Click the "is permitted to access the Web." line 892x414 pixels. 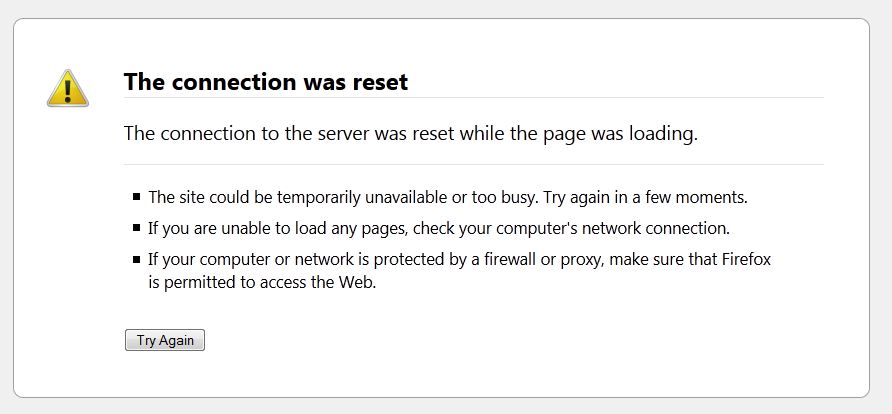point(262,282)
